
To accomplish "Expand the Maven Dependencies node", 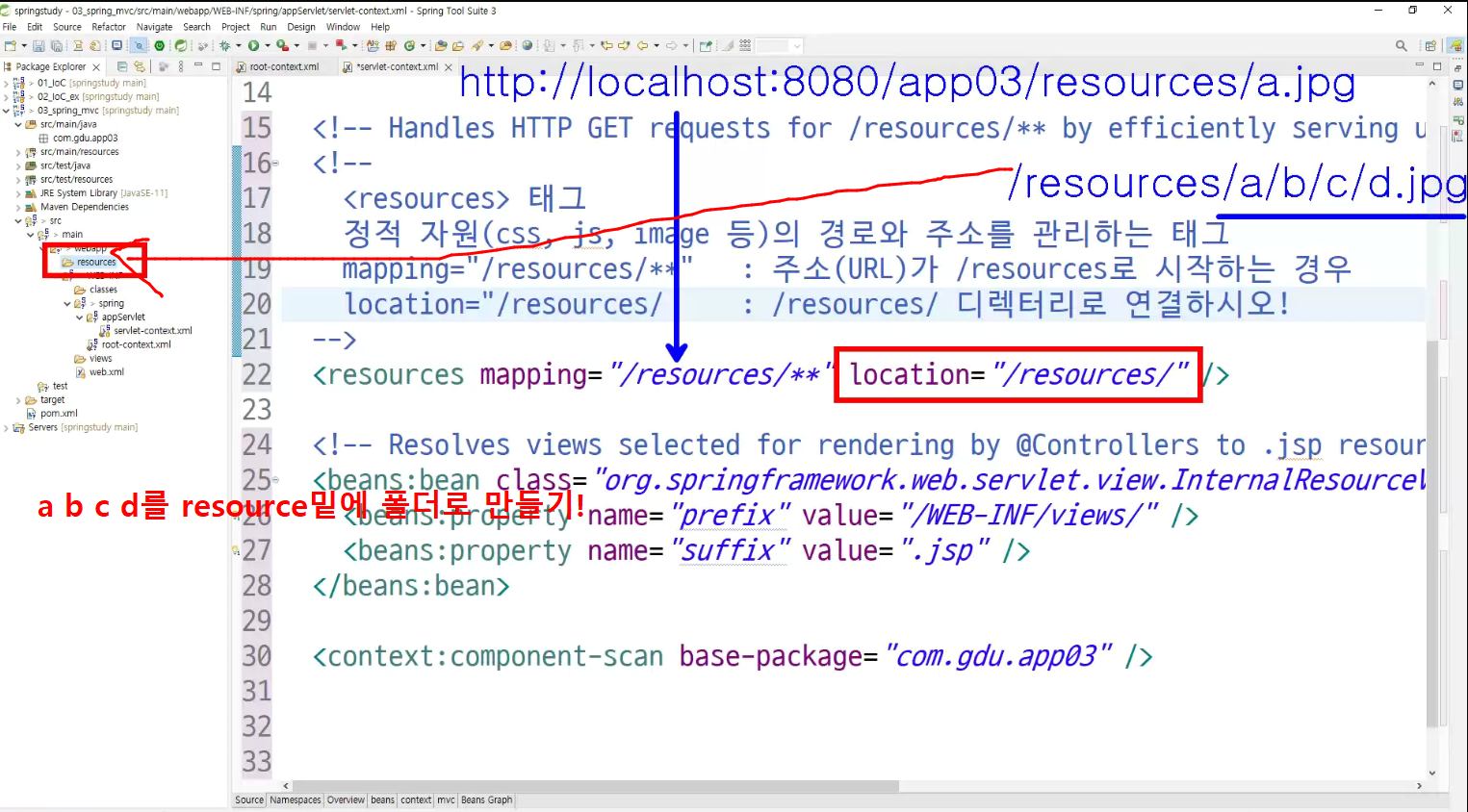I will (18, 207).
